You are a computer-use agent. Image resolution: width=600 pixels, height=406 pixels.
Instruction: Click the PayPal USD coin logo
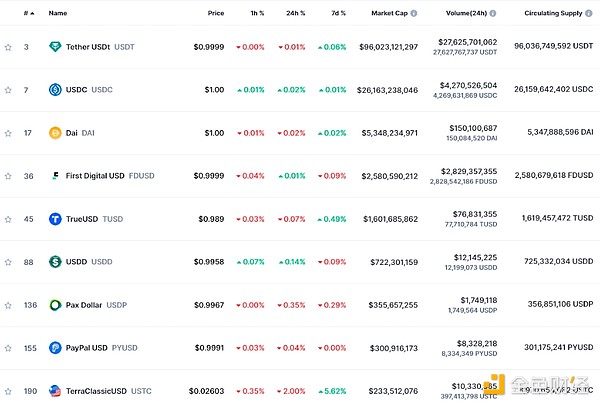[x=55, y=347]
